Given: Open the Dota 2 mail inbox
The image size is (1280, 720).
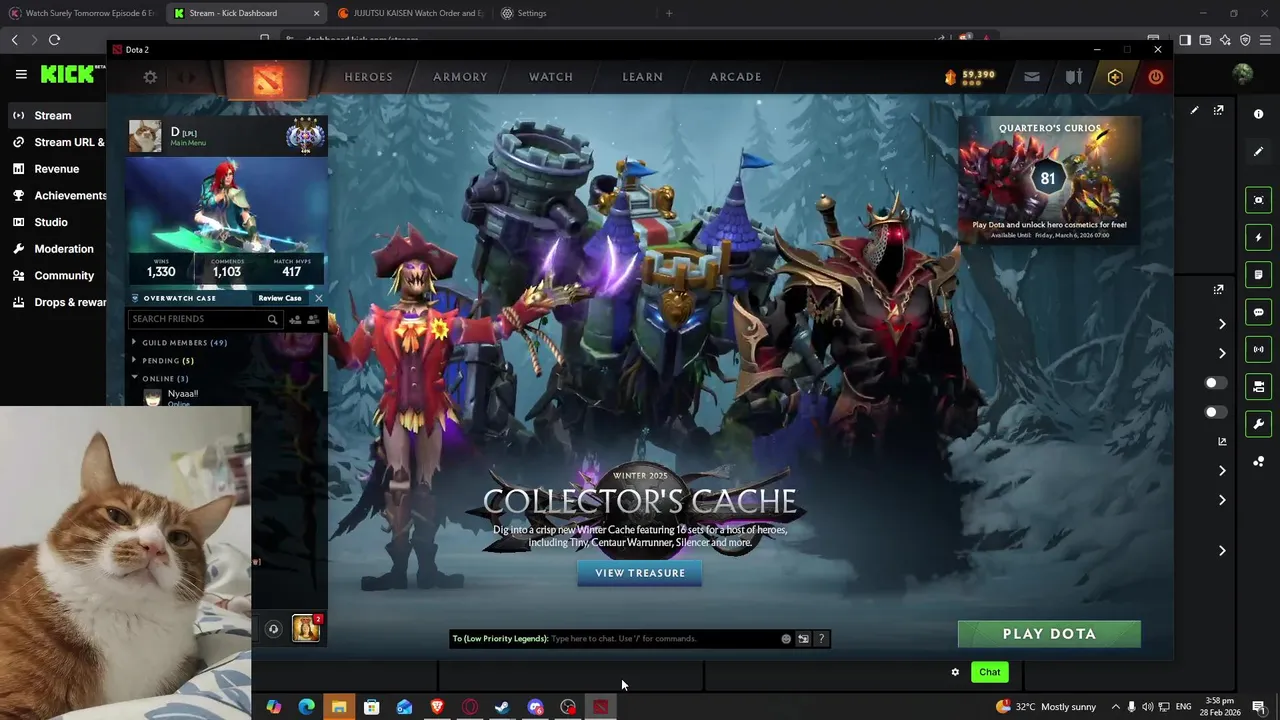Looking at the screenshot, I should pyautogui.click(x=1032, y=77).
